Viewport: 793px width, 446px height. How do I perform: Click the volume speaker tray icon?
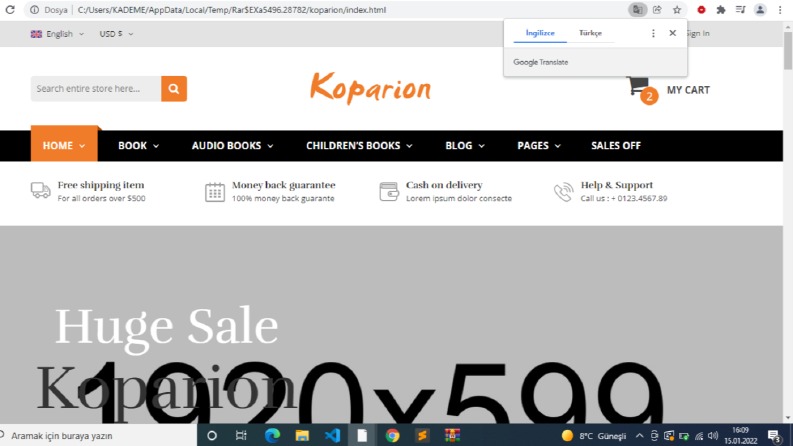[713, 436]
